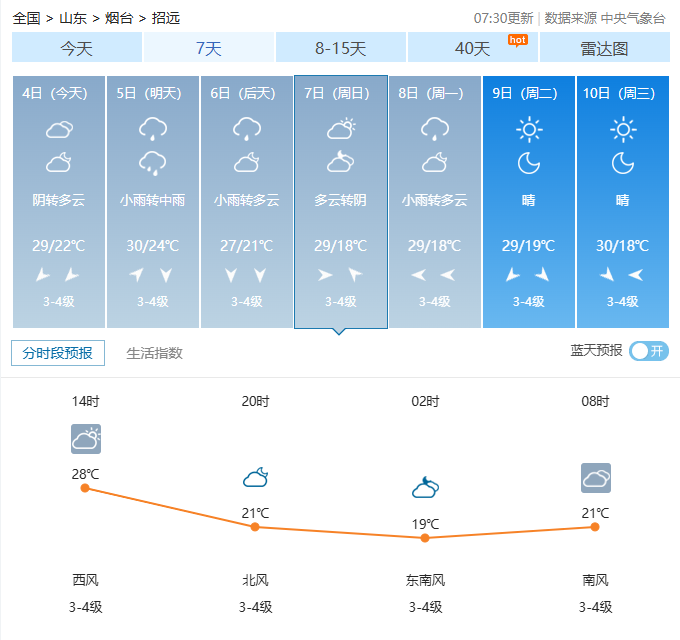Show the 生活指数 section

click(154, 353)
